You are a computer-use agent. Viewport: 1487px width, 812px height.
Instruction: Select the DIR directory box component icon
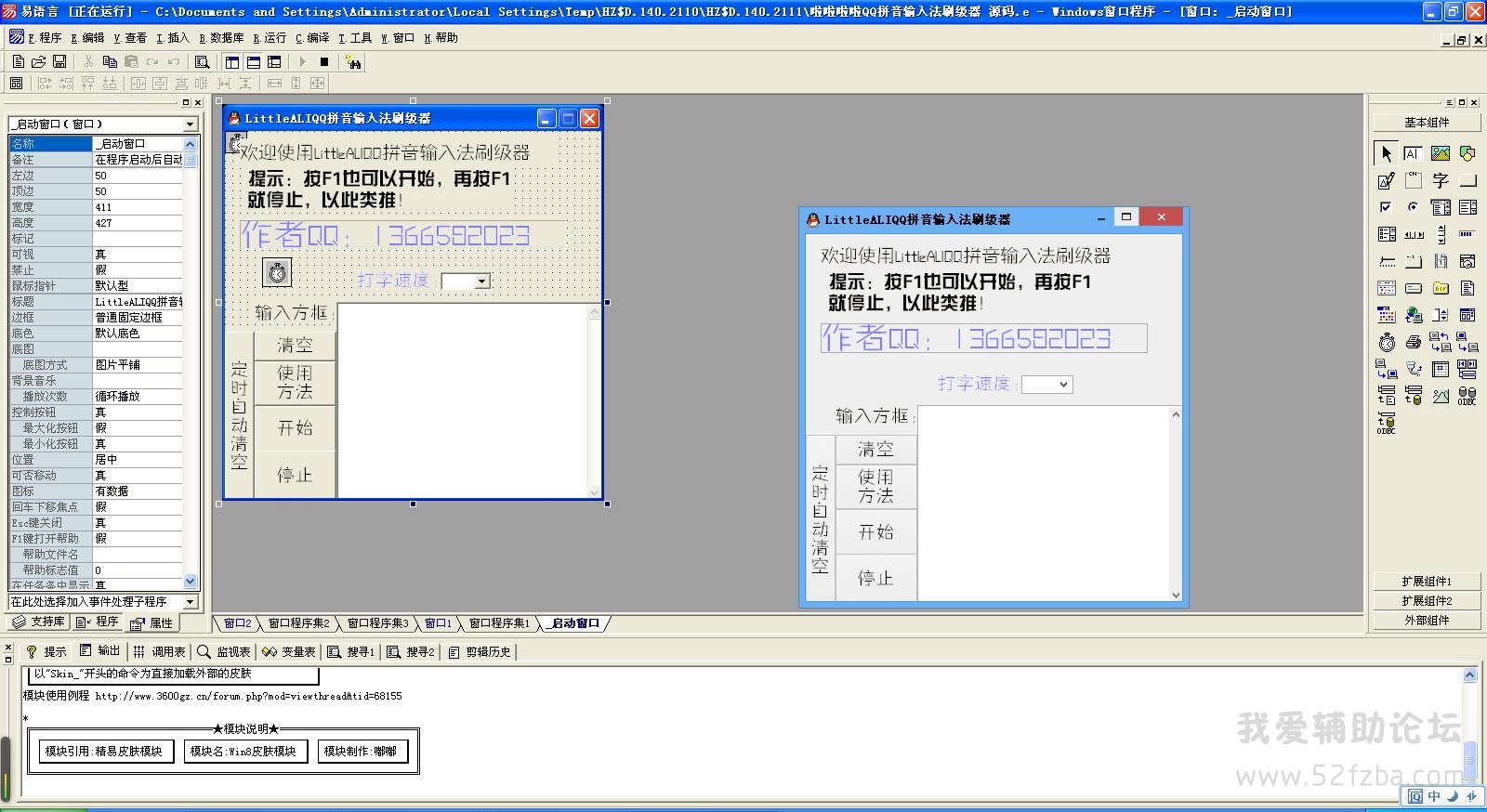(1441, 288)
